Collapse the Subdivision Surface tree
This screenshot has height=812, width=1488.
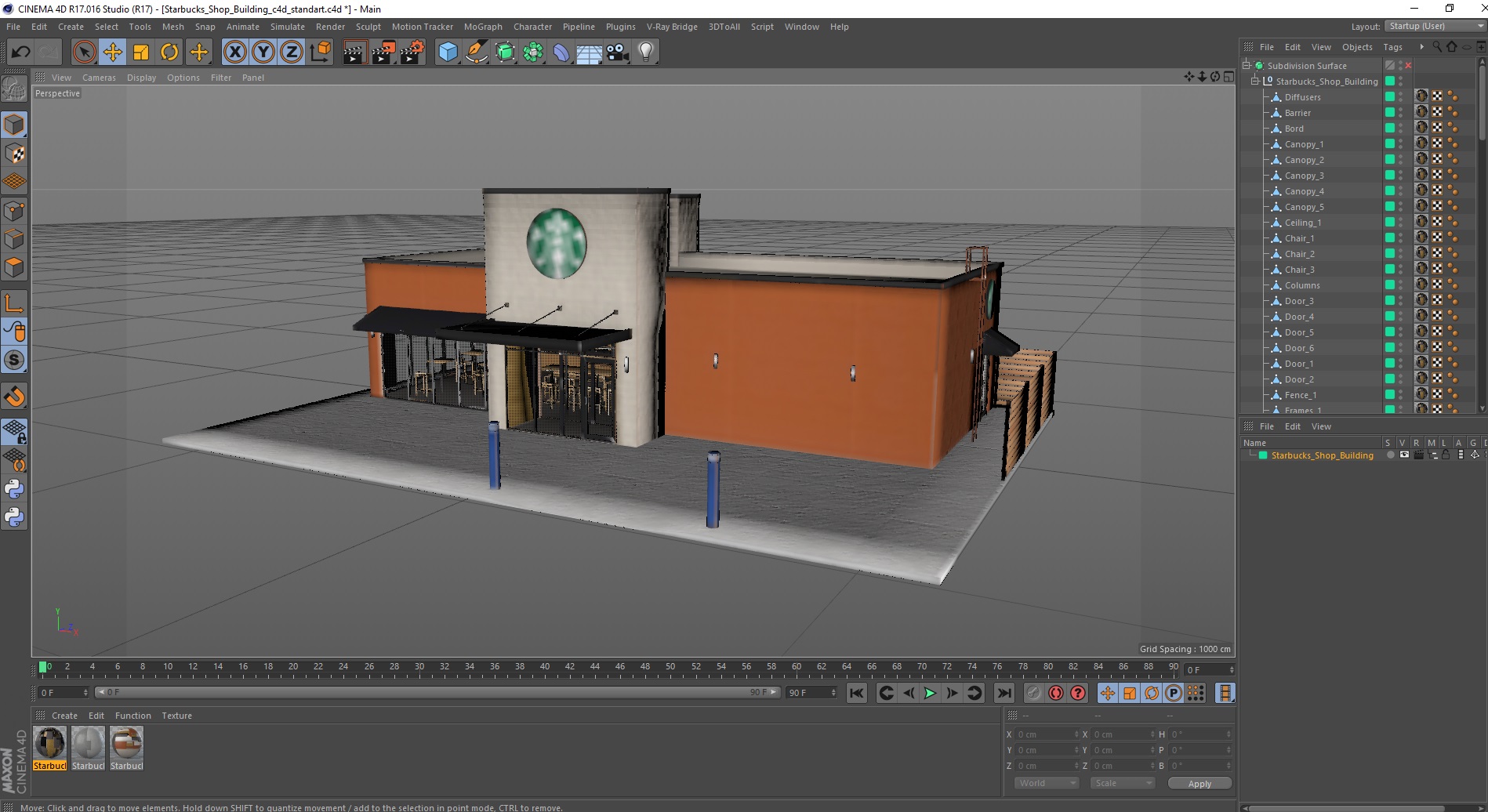[x=1246, y=65]
